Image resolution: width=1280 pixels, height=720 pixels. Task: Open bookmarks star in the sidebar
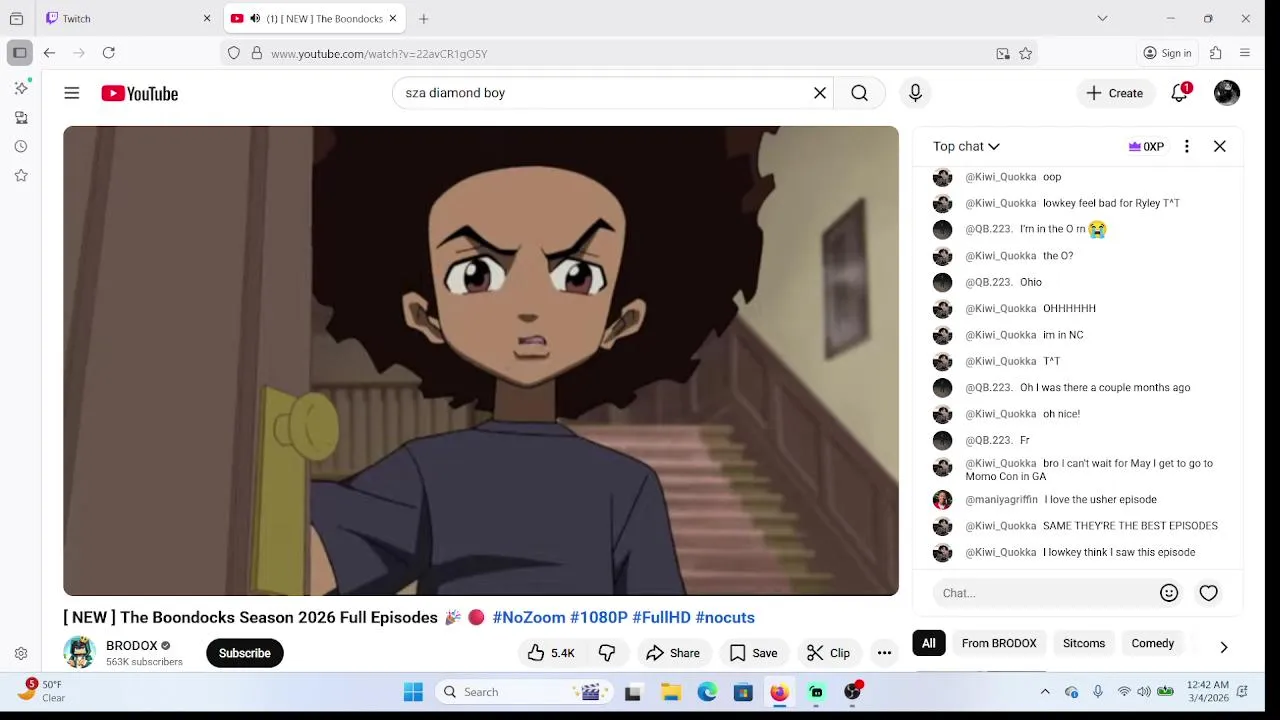21,175
